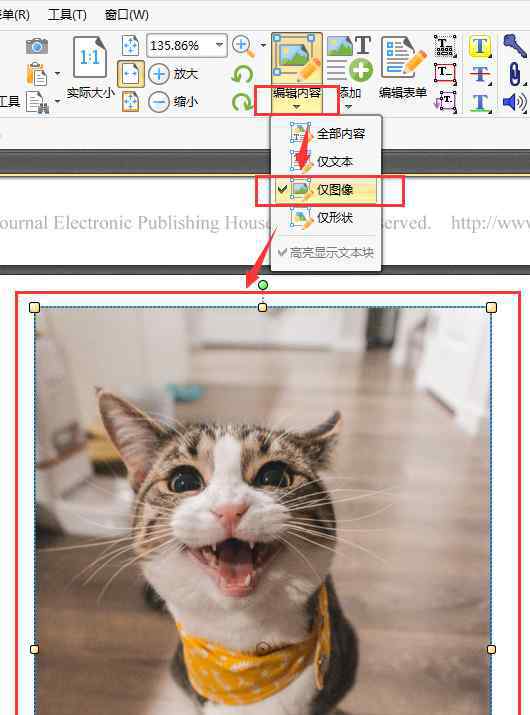Expand the 添加 add dropdown arrow
Image resolution: width=530 pixels, height=715 pixels.
point(348,107)
